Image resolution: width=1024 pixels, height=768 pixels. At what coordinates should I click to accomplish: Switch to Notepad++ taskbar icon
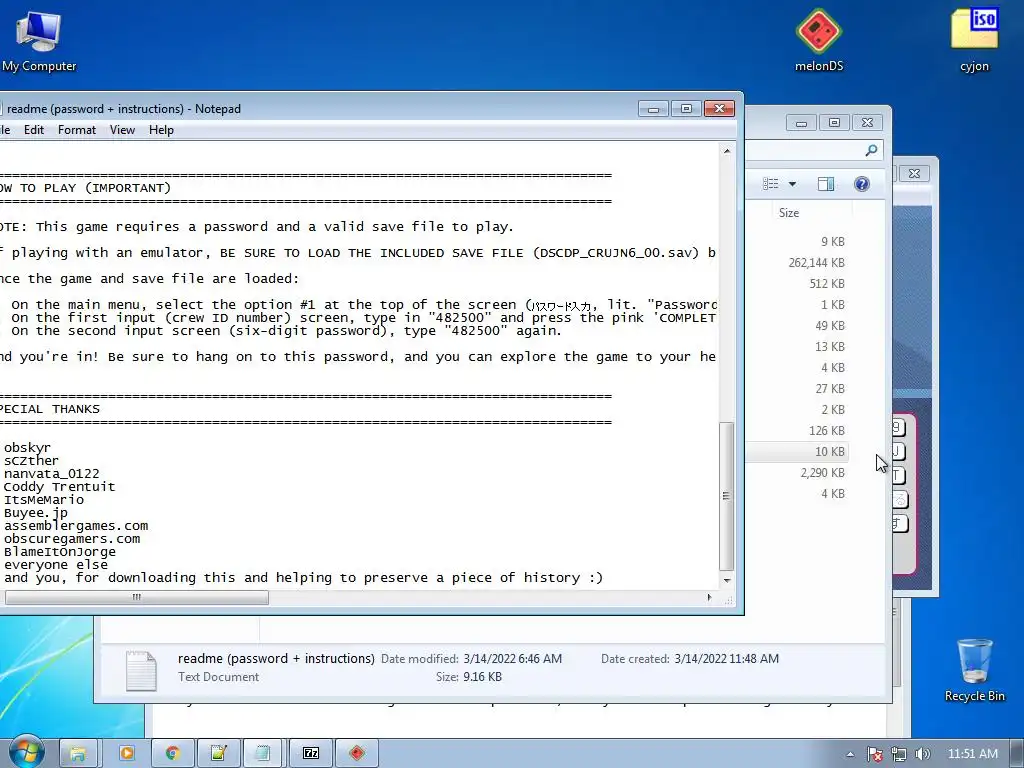pyautogui.click(x=218, y=753)
